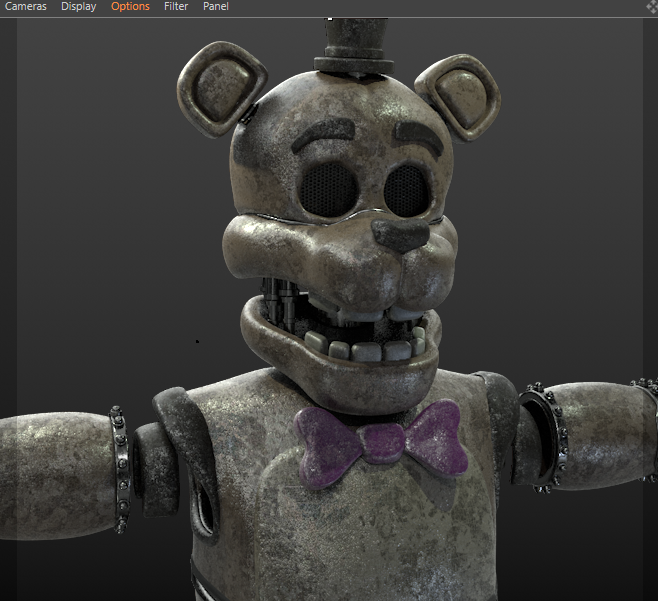This screenshot has height=601, width=658.
Task: Open the Filter menu
Action: pos(176,6)
